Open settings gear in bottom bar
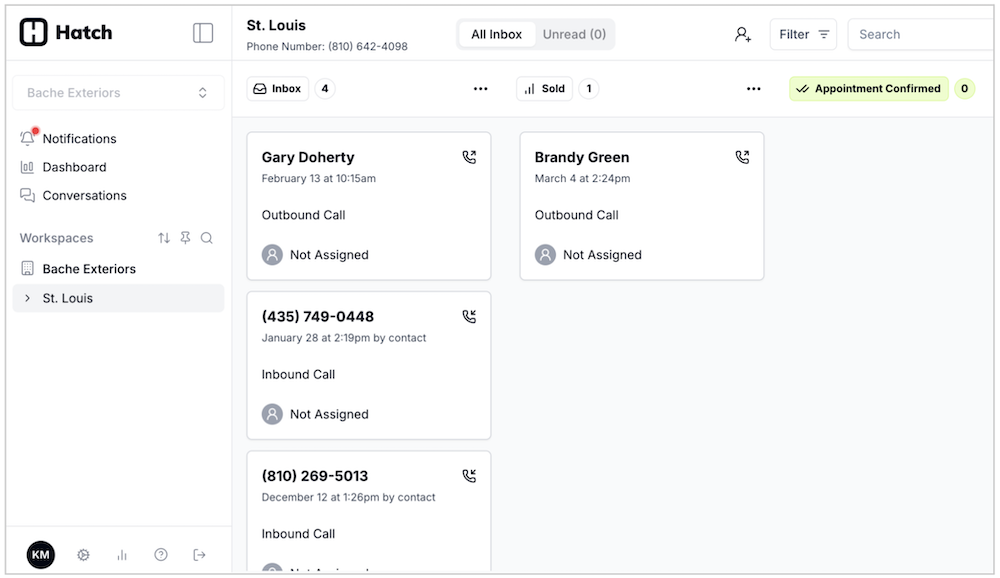Screen dimensions: 1000x578 [x=83, y=555]
